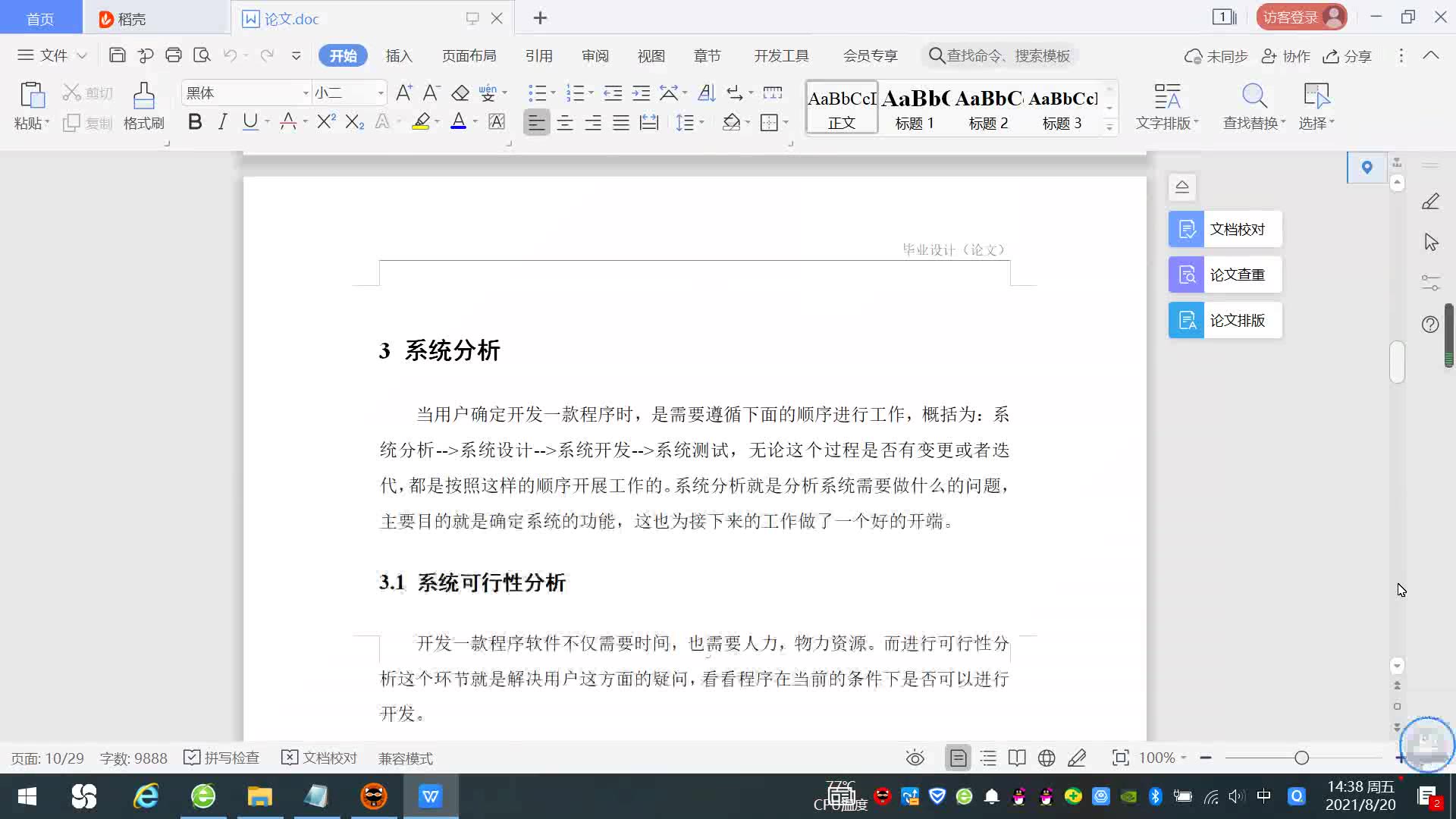1456x819 pixels.
Task: Click the zoom slider handle
Action: tap(1302, 758)
